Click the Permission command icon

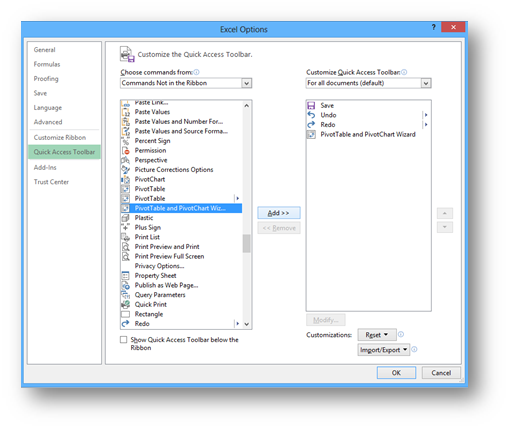pyautogui.click(x=126, y=151)
